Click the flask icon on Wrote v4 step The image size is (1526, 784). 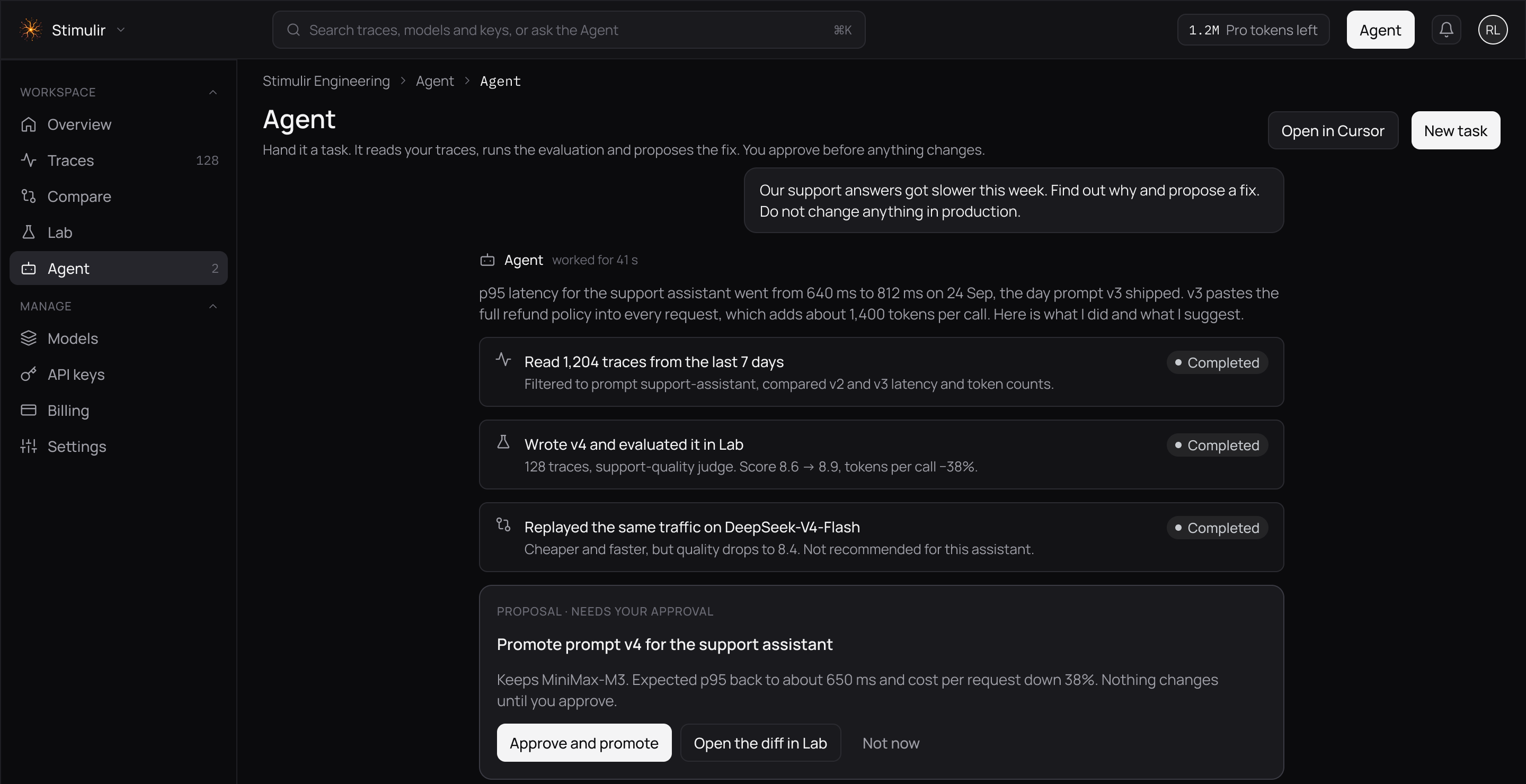click(x=503, y=442)
